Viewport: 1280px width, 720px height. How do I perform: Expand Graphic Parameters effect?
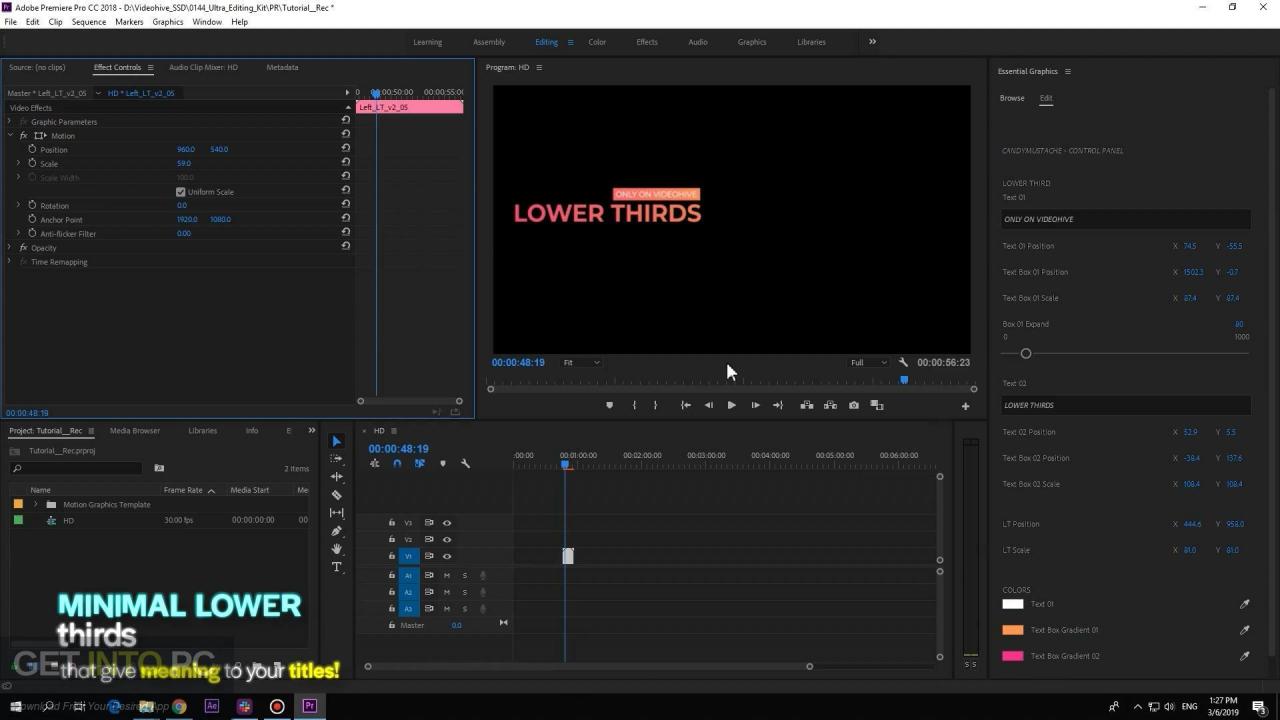click(x=10, y=121)
